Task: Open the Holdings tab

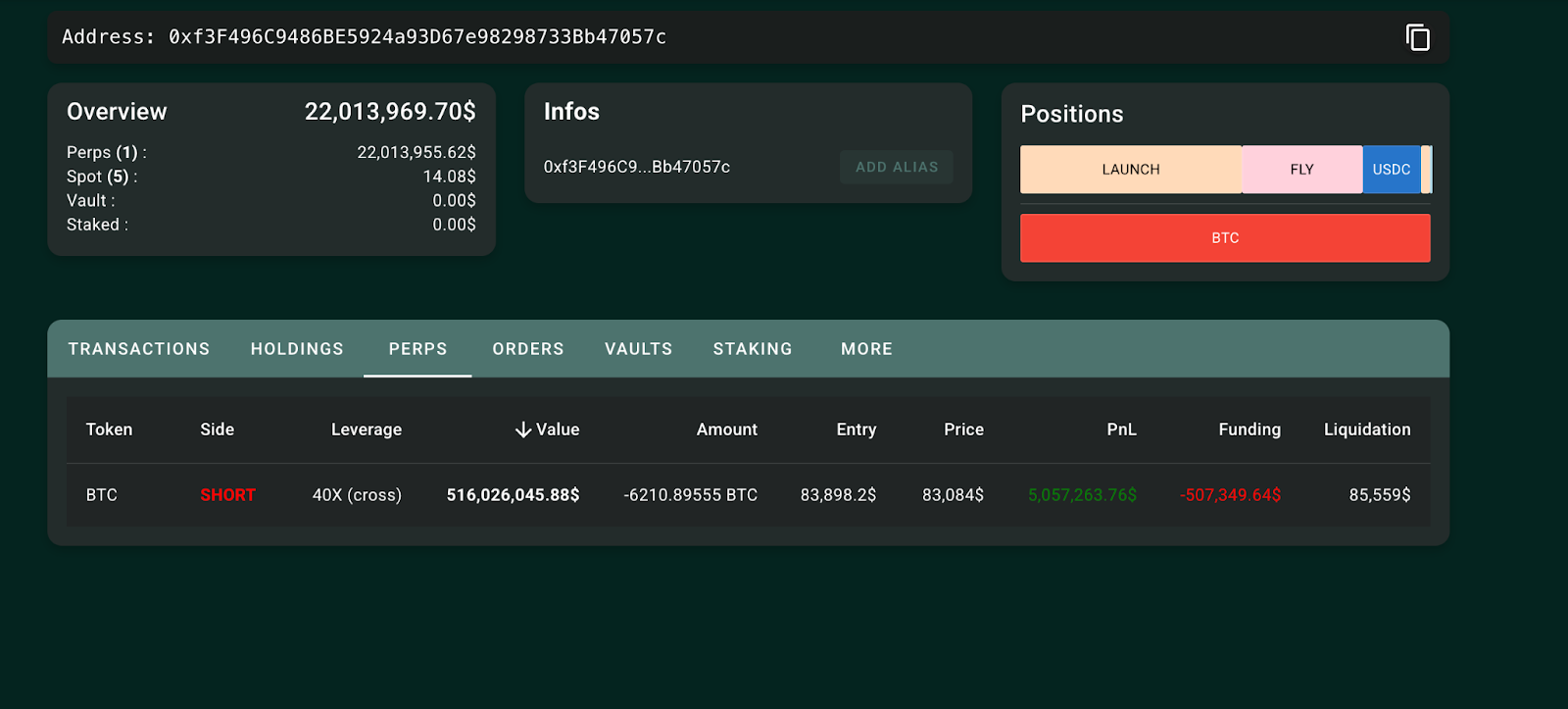Action: tap(297, 349)
